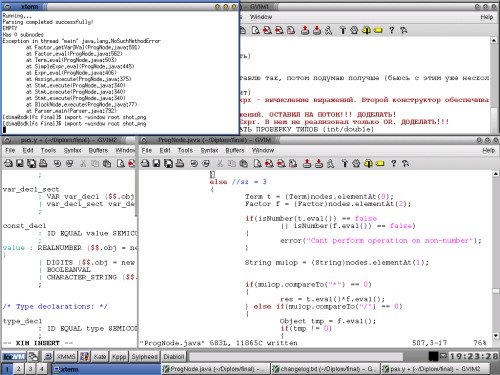Build tags (ctags) icon in ProgNode.java toolbar
This screenshot has width=500, height=375.
coord(368,163)
